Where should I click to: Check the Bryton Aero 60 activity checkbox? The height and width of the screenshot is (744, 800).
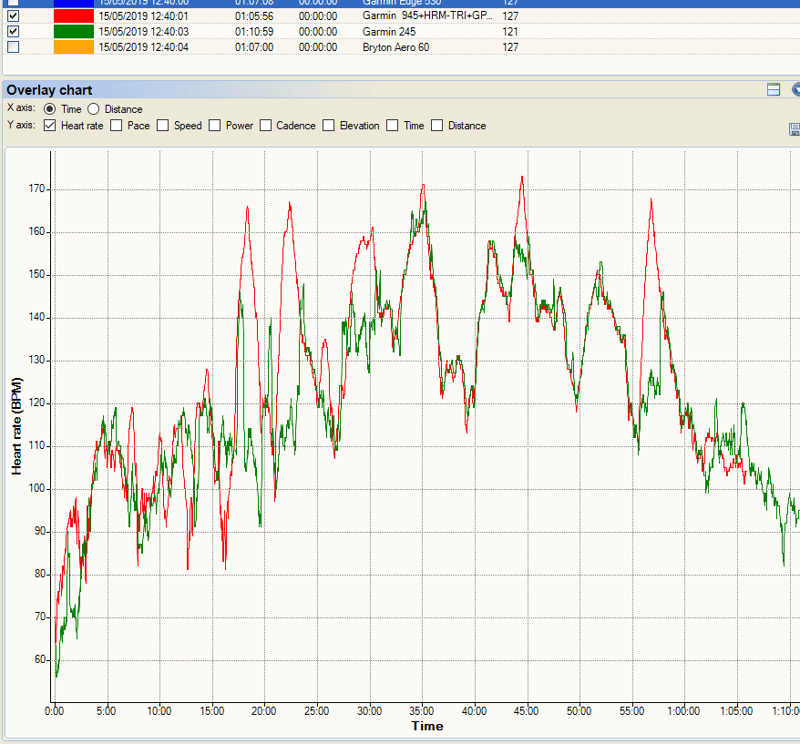tap(13, 47)
